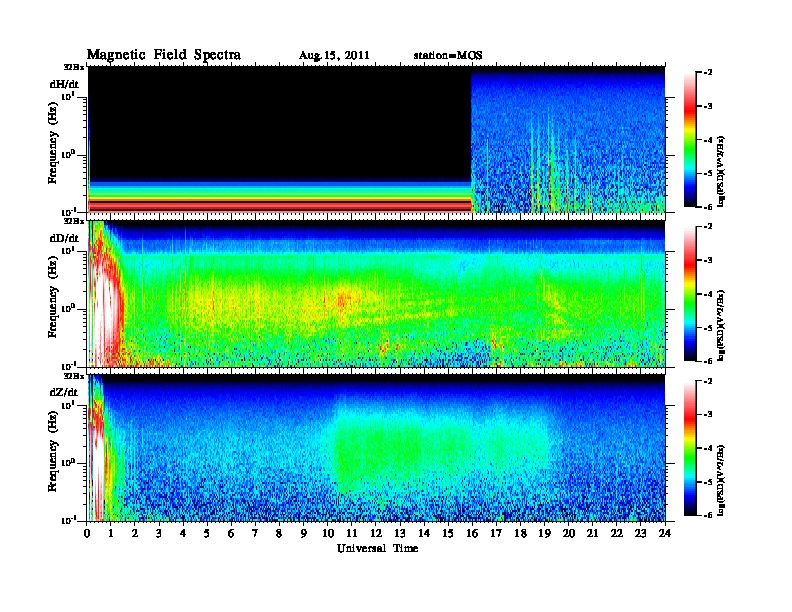Click the "-2" value on dH/dt colorbar
Viewport: 792px width, 612px height.
pyautogui.click(x=708, y=73)
